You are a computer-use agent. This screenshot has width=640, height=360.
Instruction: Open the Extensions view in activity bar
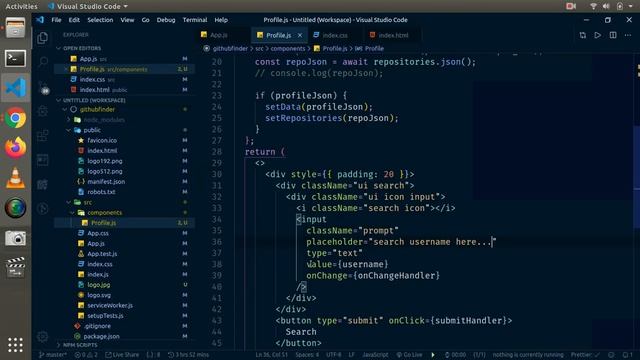pos(42,136)
